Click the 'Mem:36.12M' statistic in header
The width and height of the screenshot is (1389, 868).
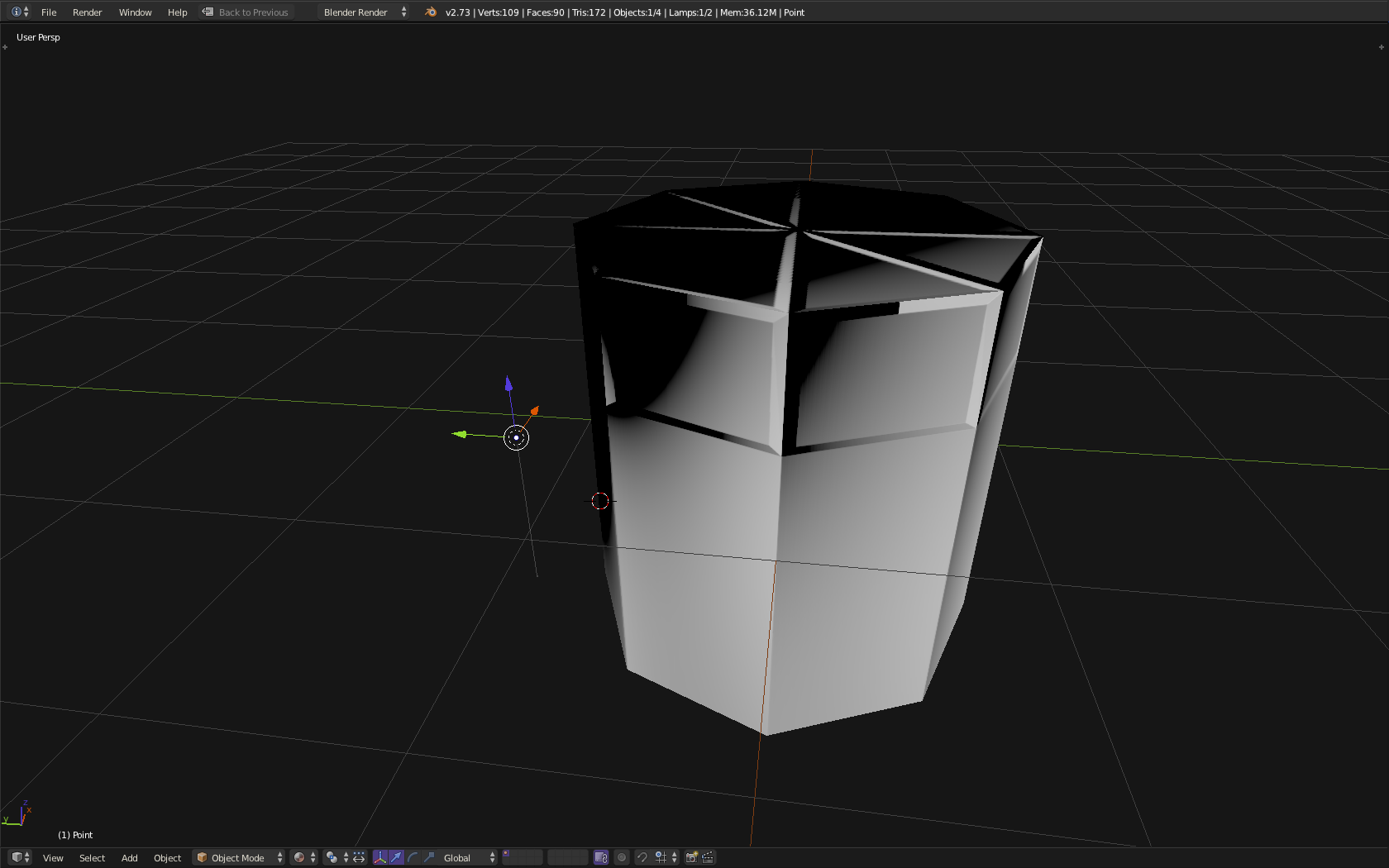[748, 12]
